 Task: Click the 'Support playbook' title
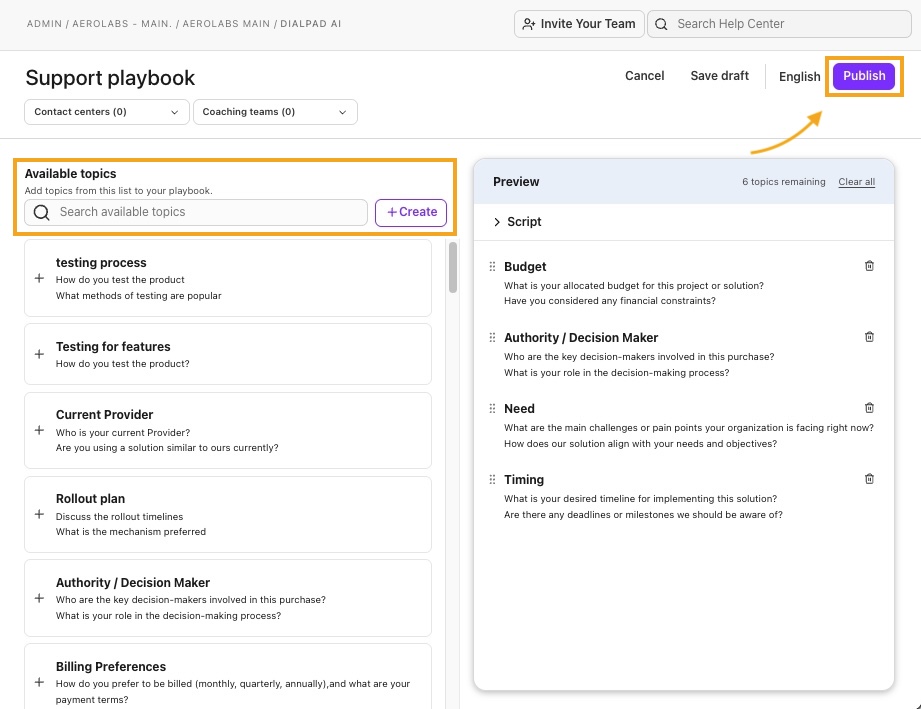click(x=110, y=78)
